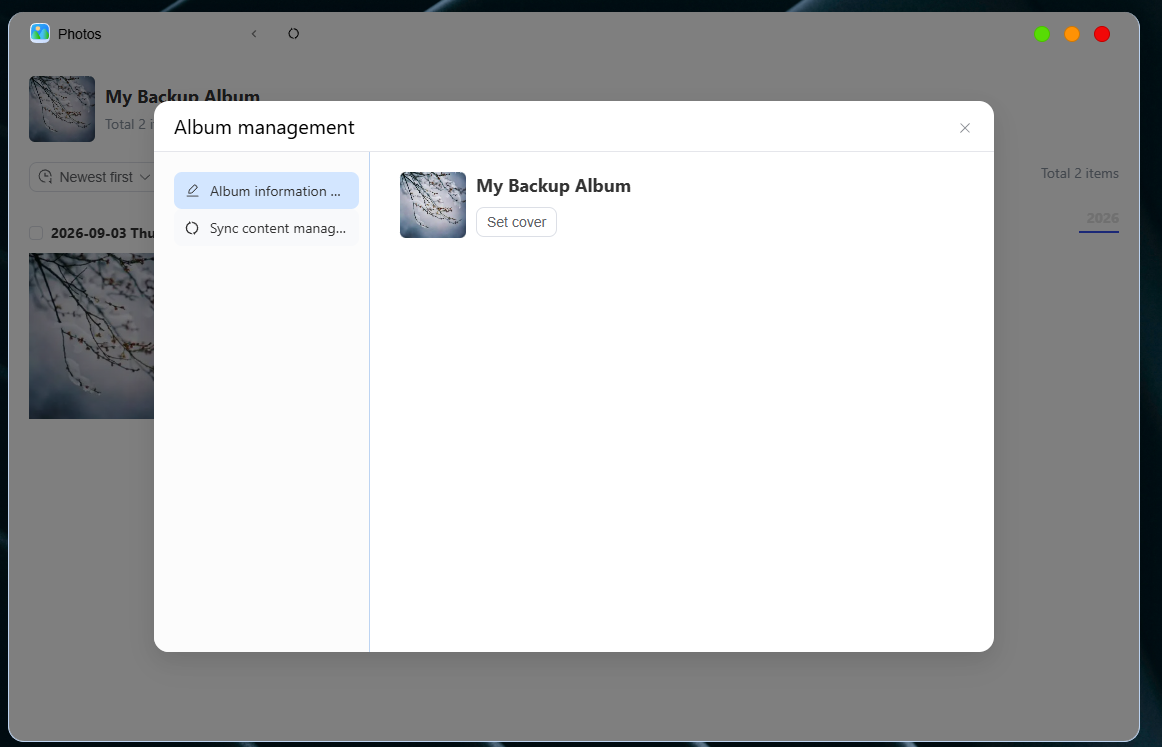
Task: Close the Album management dialog
Action: point(964,128)
